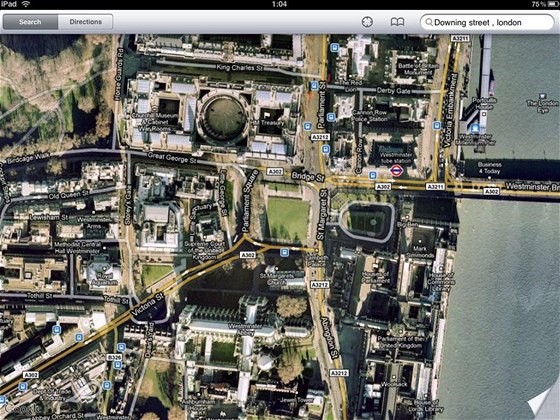Image resolution: width=560 pixels, height=420 pixels.
Task: Tap the 'Parliament St' road label
Action: (x=322, y=105)
